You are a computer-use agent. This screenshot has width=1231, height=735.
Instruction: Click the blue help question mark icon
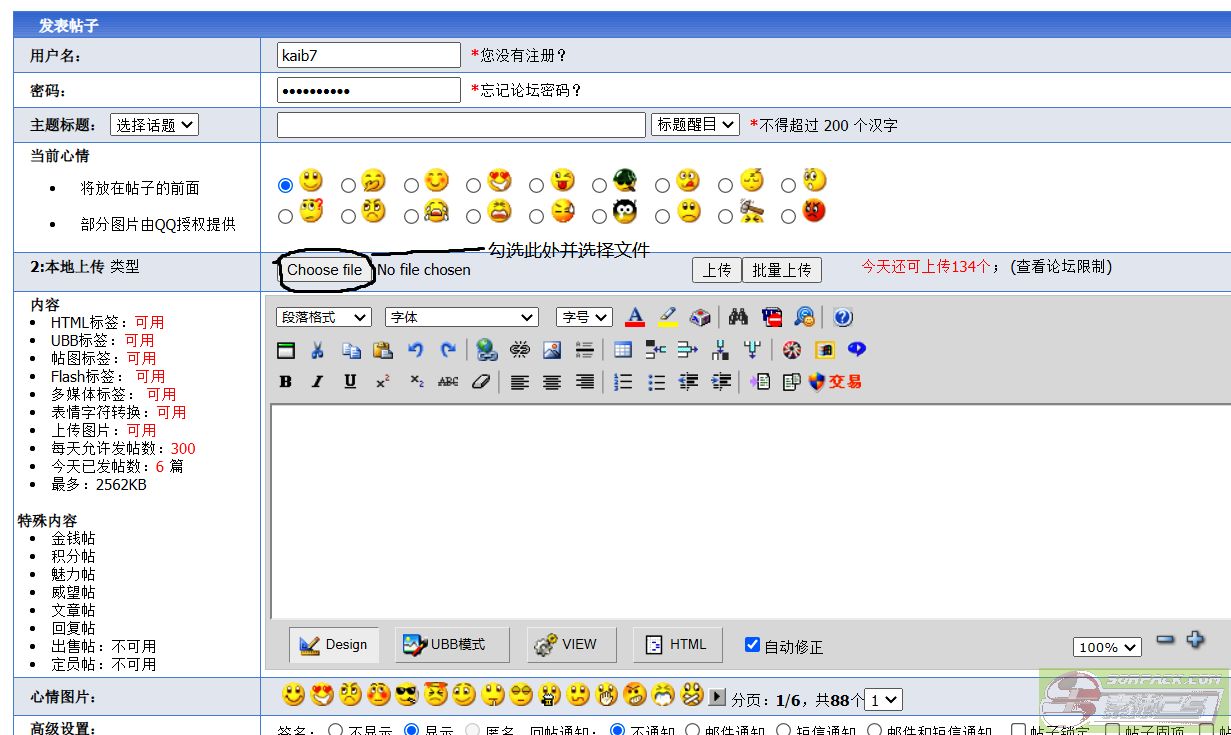coord(842,317)
